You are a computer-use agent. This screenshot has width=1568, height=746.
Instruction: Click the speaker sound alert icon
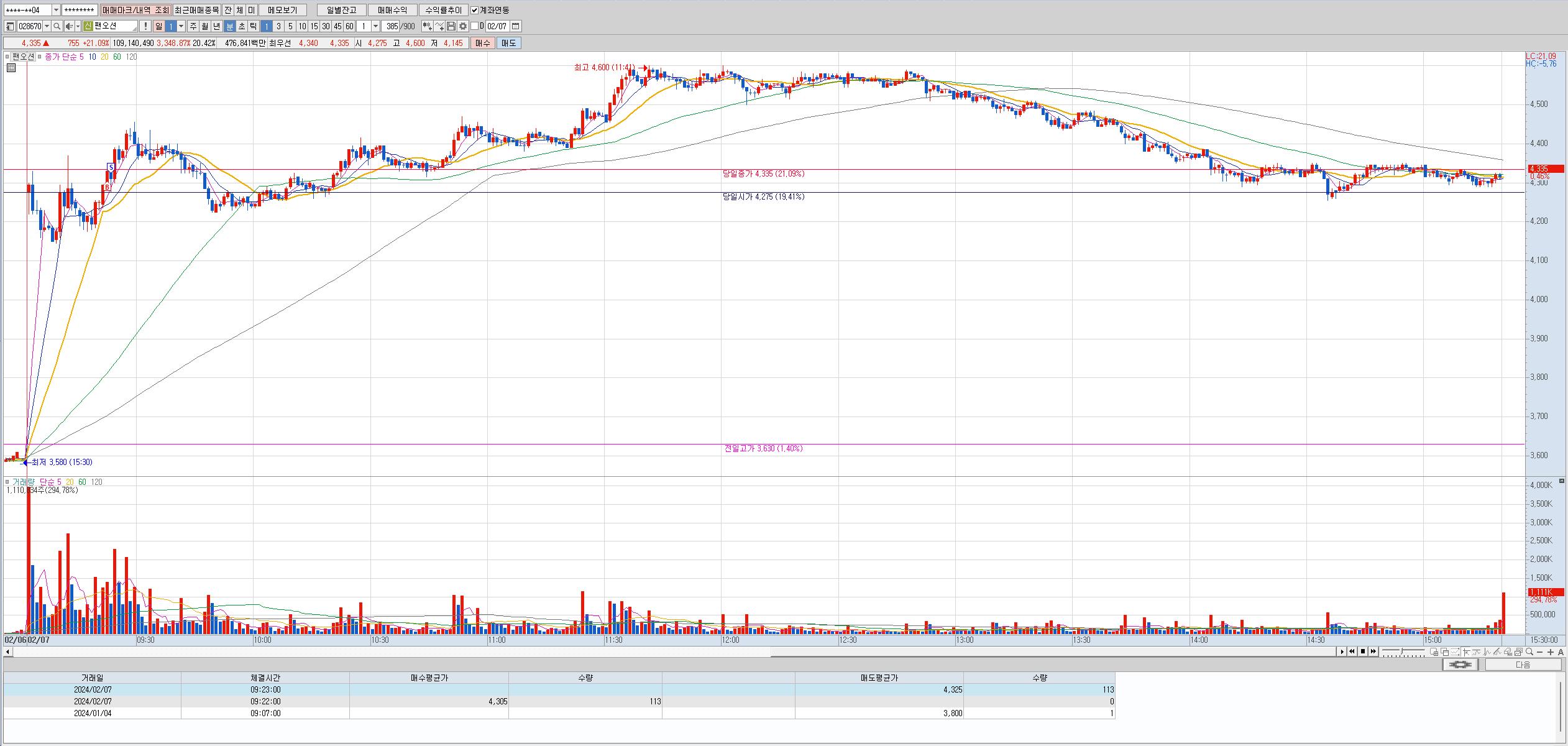pyautogui.click(x=70, y=26)
